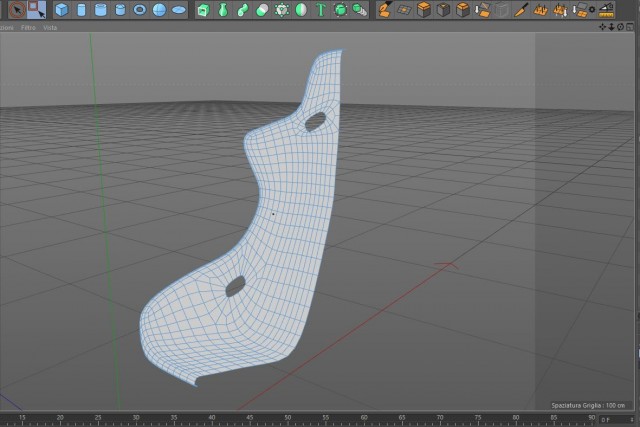Select the Polygon Pen tool

384,10
